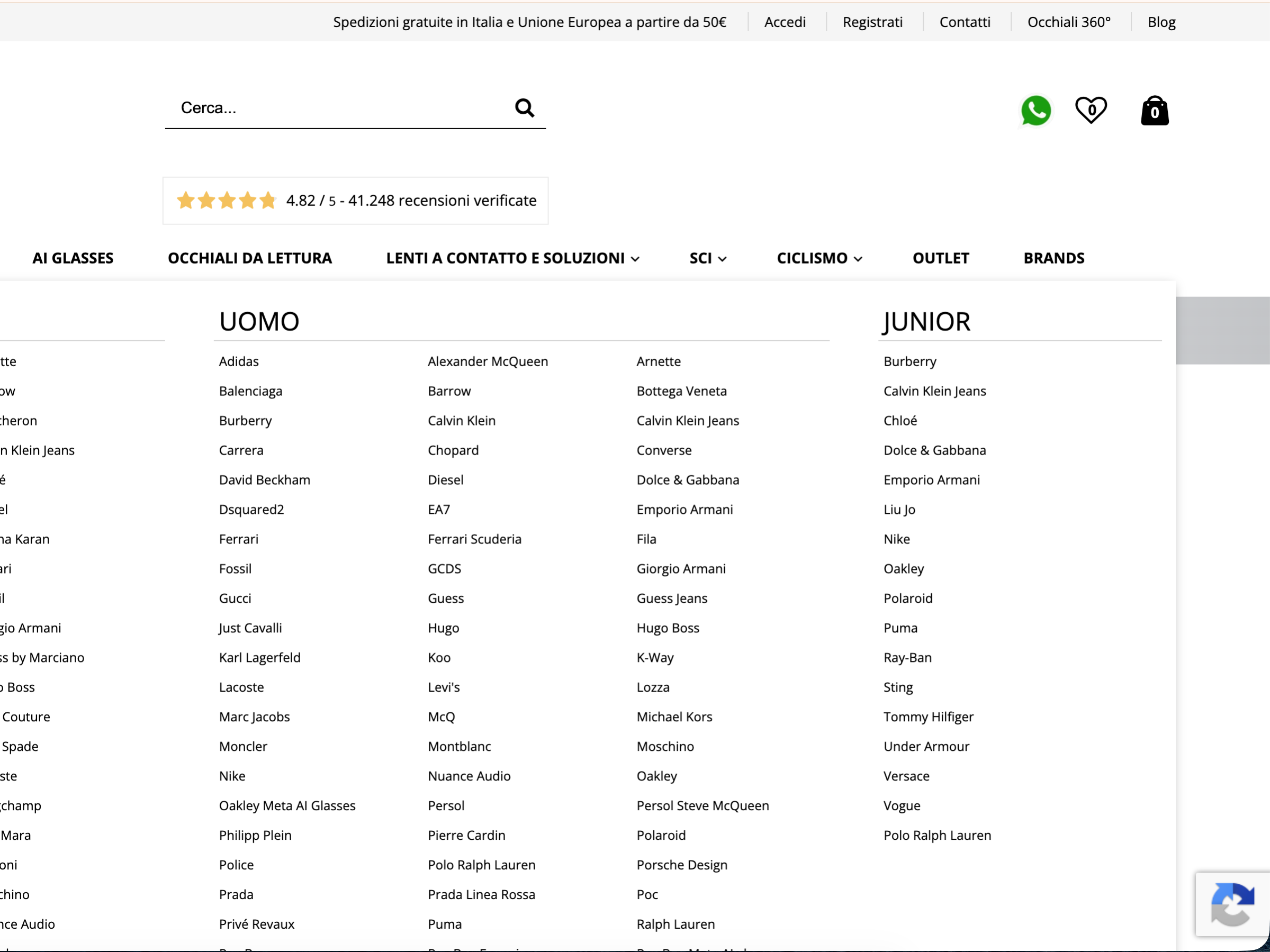Choose Gucci in Uomo brand list
Viewport: 1270px width, 952px height.
[x=235, y=599]
